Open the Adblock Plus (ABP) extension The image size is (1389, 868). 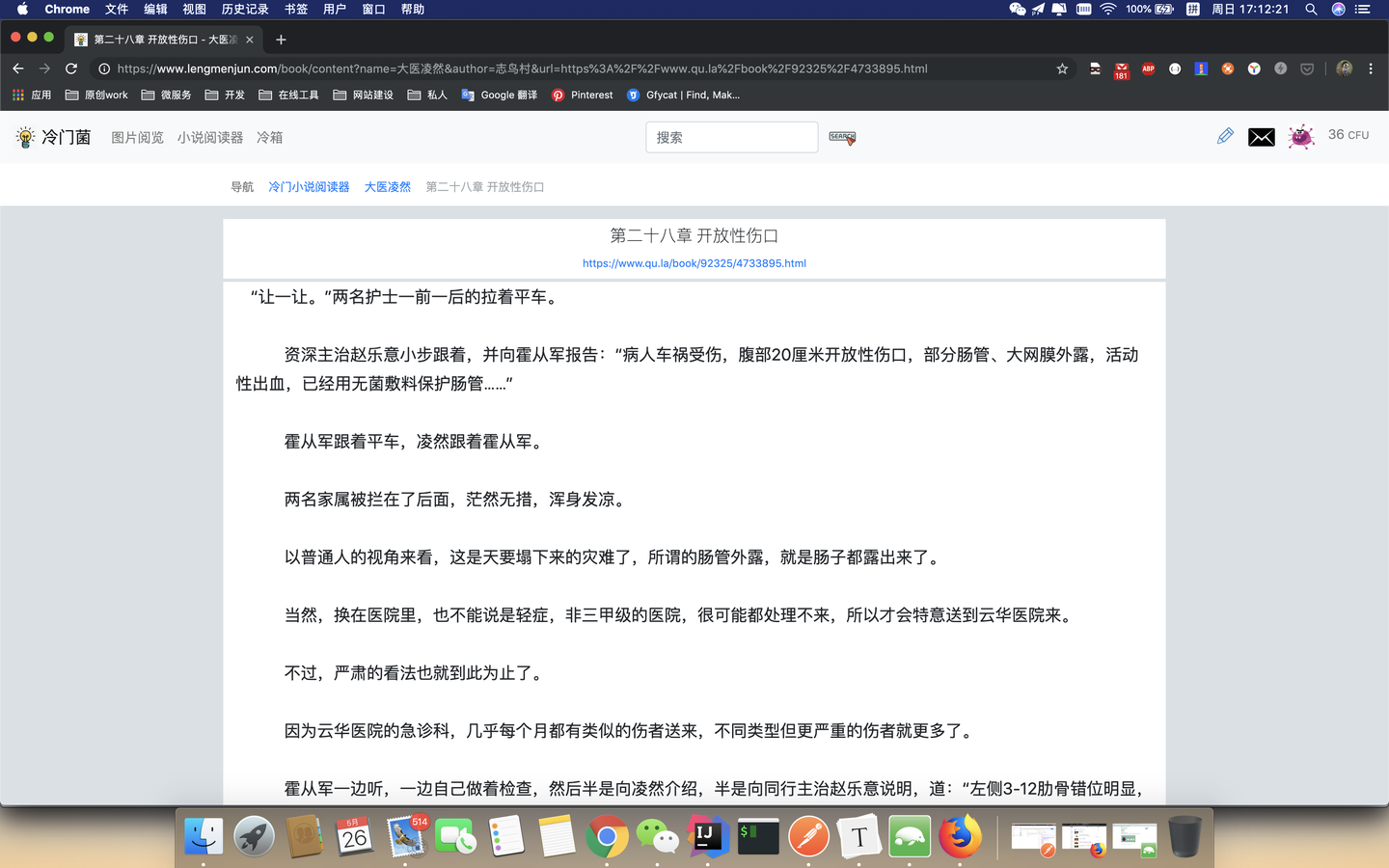tap(1148, 68)
